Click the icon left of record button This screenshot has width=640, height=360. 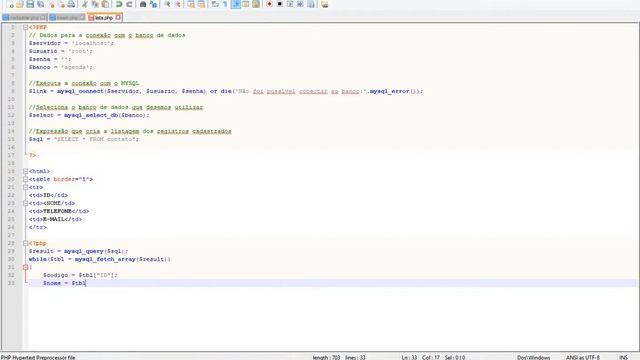click(x=256, y=4)
